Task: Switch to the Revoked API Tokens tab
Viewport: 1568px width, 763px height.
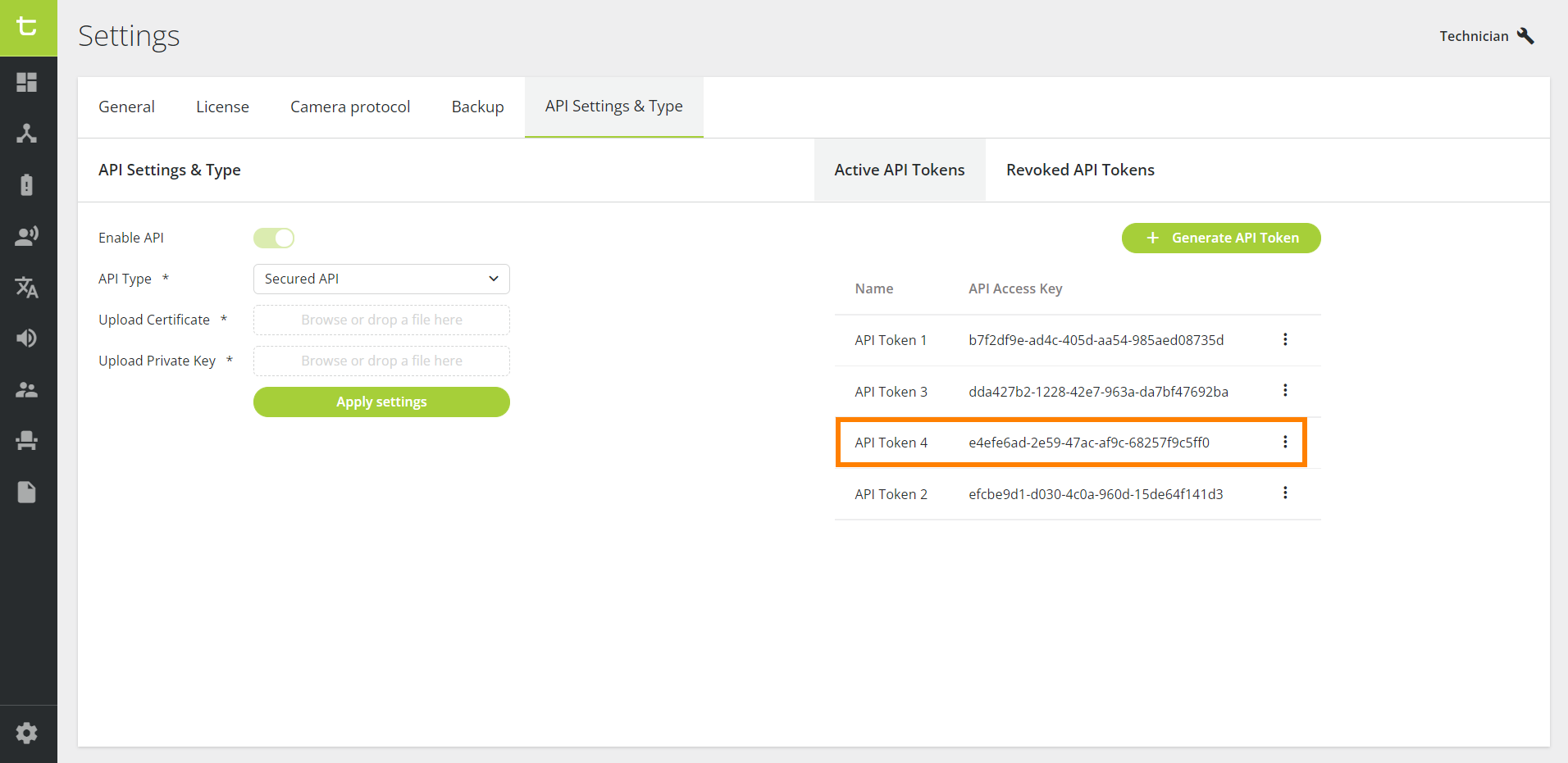Action: tap(1080, 170)
